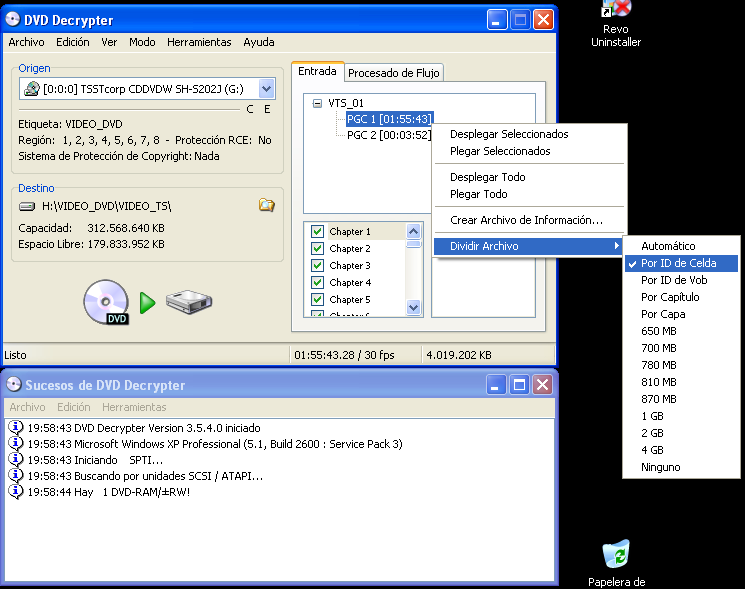Image resolution: width=745 pixels, height=589 pixels.
Task: Collapse the VTS_01 tree node
Action: [317, 103]
